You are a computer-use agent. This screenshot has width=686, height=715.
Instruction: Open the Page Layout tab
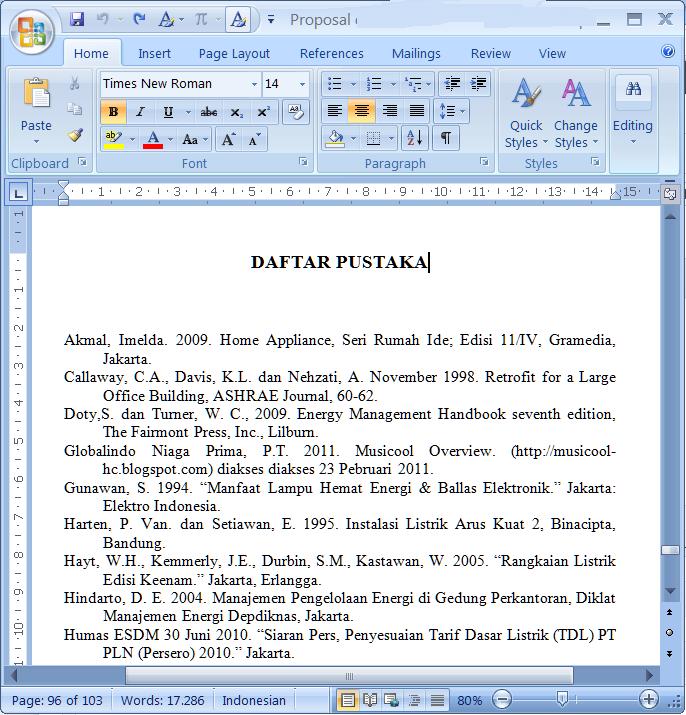(x=234, y=53)
